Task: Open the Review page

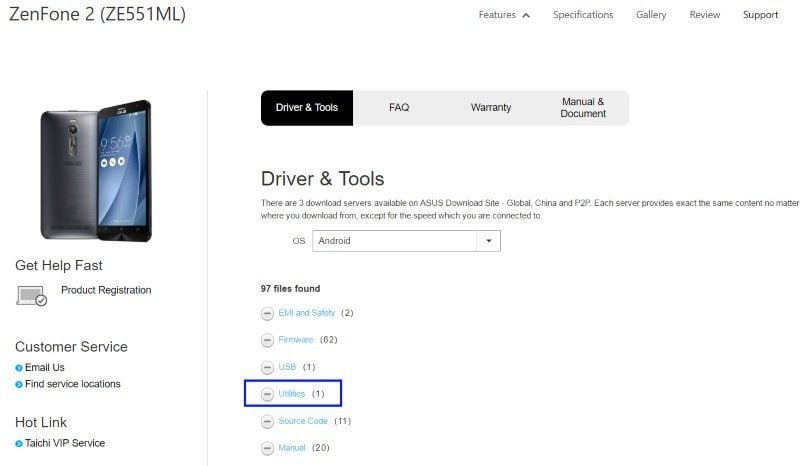Action: pyautogui.click(x=705, y=15)
